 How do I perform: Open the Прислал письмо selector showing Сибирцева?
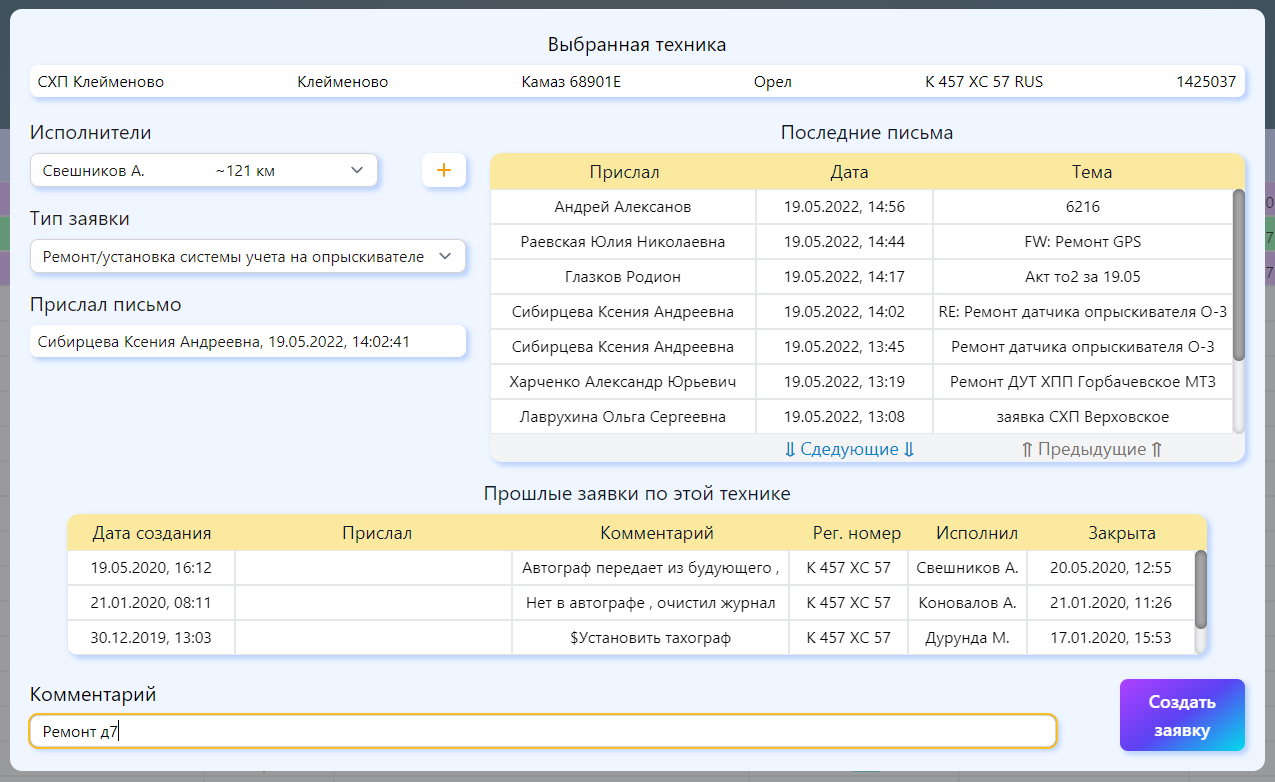point(247,341)
